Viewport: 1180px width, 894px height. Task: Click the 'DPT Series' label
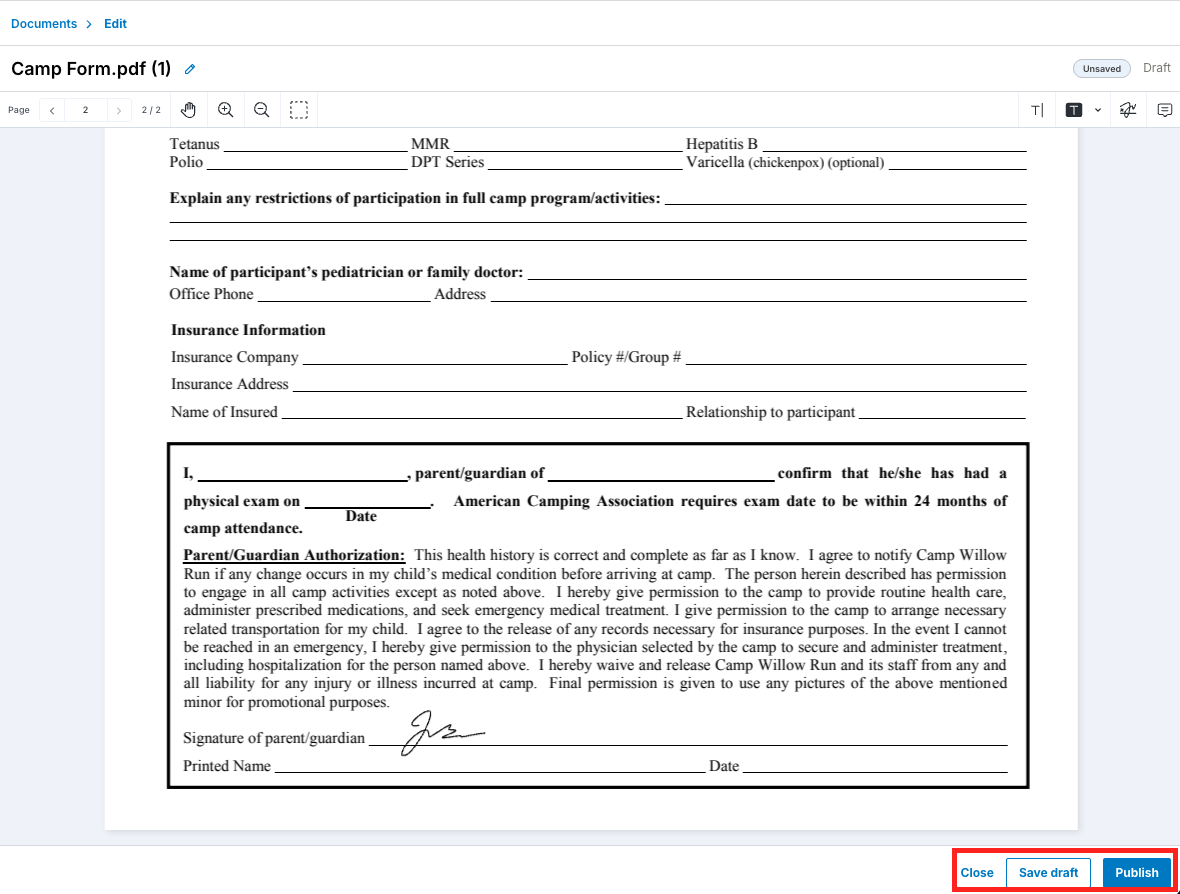tap(448, 162)
